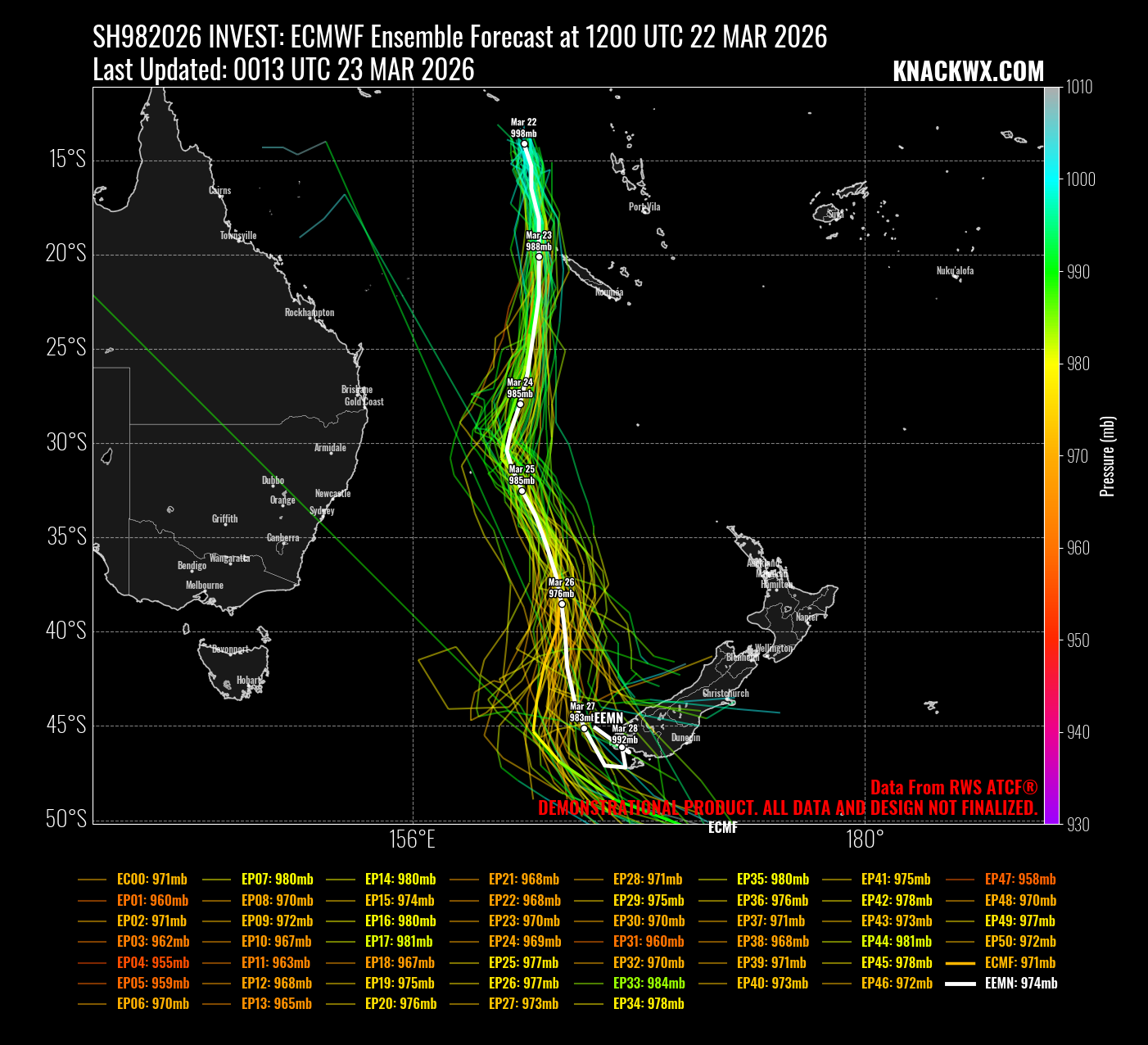This screenshot has height=1045, width=1148.
Task: Click the Mar 28 992mb track endpoint
Action: click(622, 747)
